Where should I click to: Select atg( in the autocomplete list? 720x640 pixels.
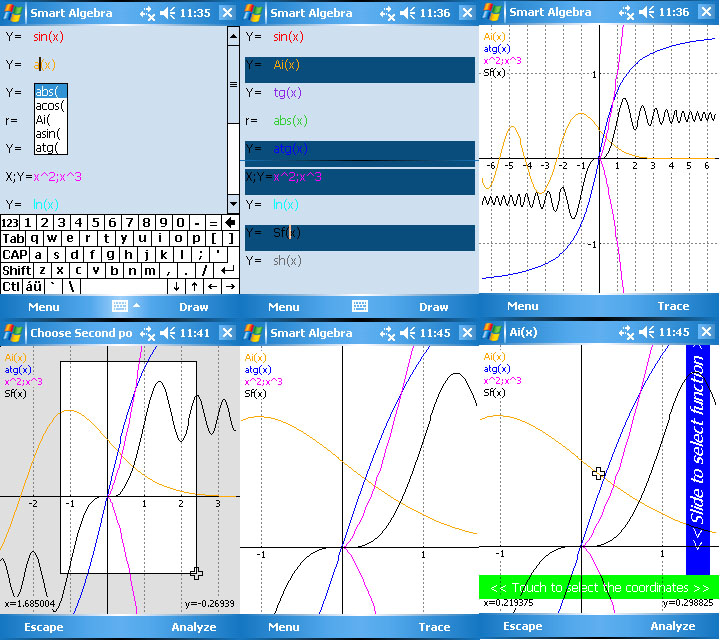point(51,148)
